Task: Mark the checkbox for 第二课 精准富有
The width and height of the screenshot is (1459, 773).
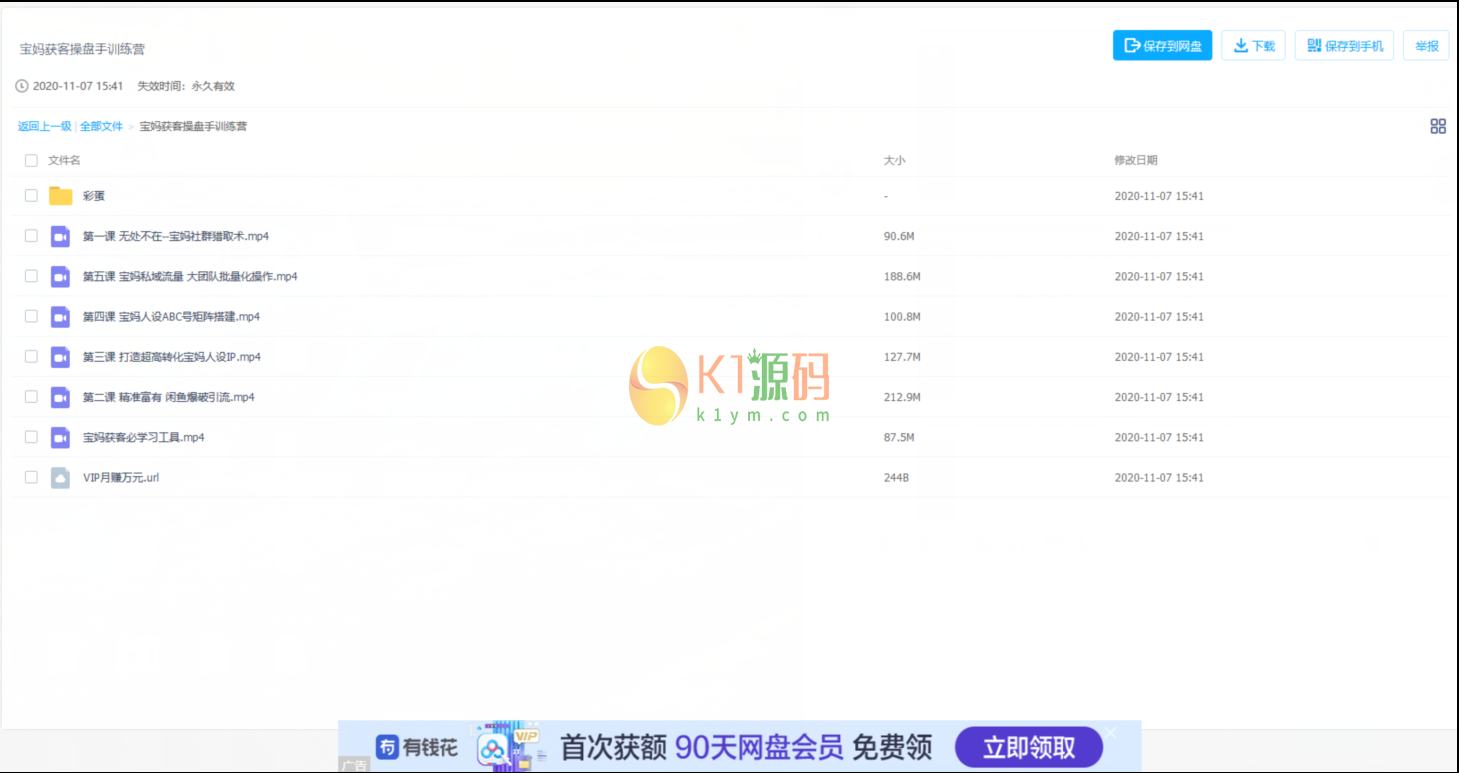Action: pos(31,397)
